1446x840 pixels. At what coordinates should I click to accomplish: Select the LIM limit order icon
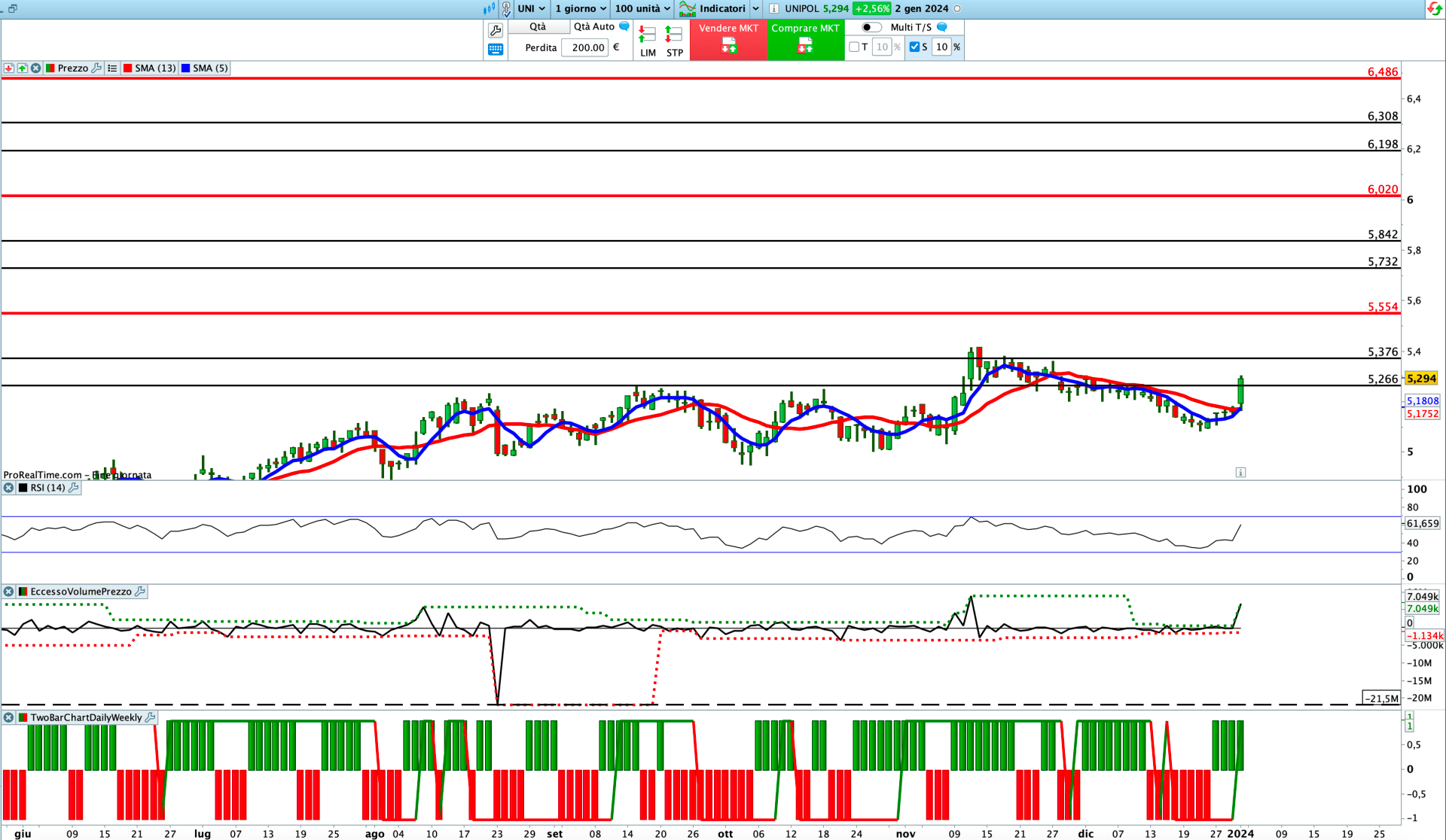coord(648,41)
